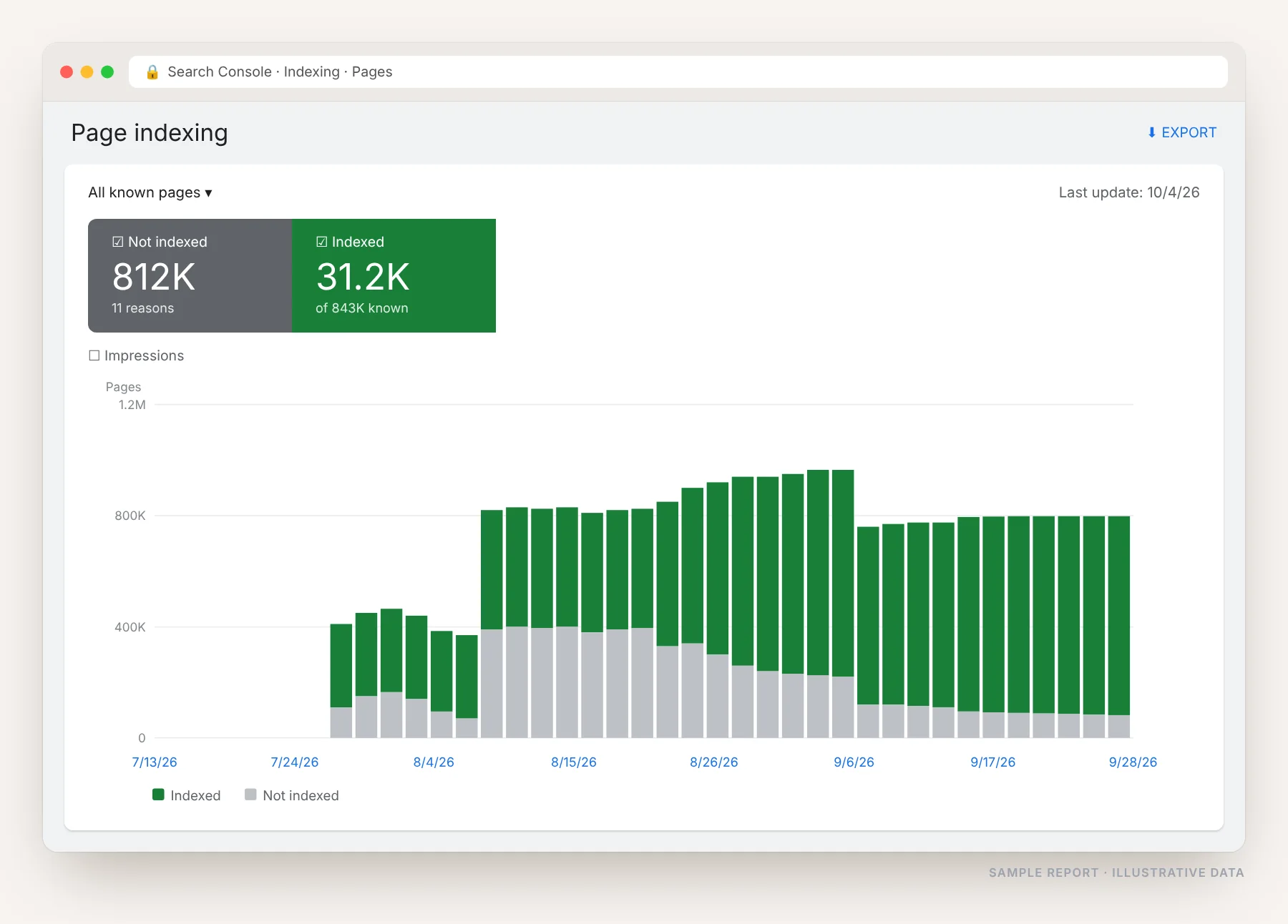The image size is (1288, 924).
Task: Click the lock icon in address bar
Action: pos(152,72)
